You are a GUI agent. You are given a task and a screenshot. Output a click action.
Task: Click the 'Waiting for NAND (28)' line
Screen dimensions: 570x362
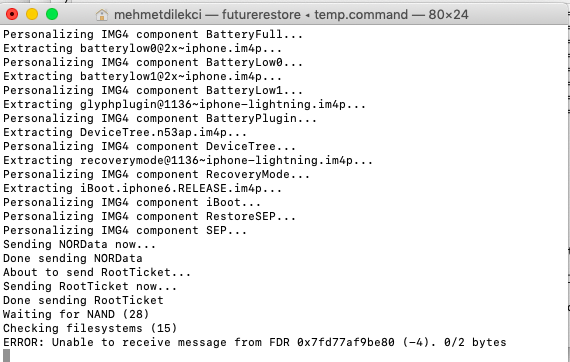click(x=76, y=314)
